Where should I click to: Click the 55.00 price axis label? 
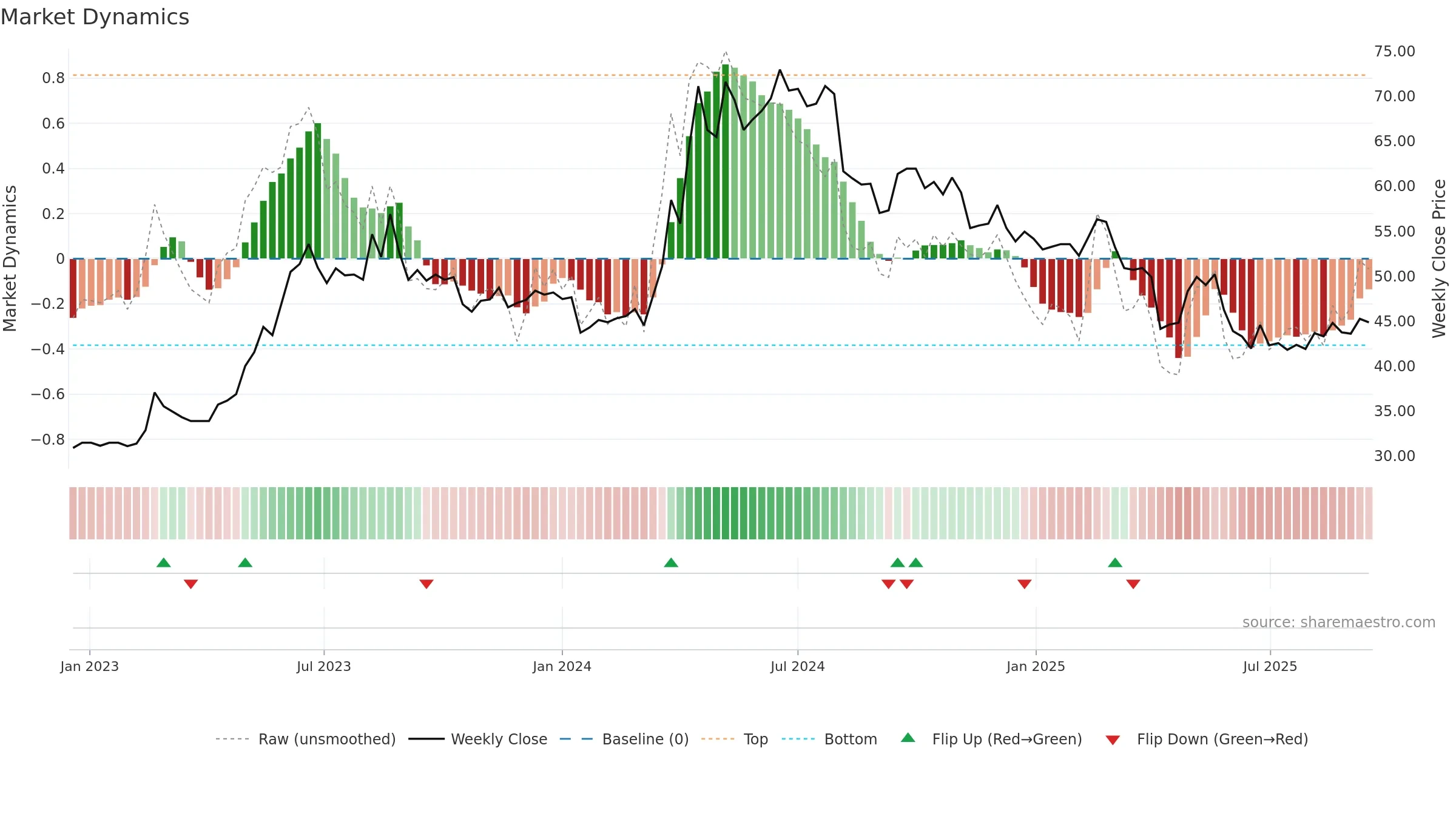click(x=1395, y=231)
